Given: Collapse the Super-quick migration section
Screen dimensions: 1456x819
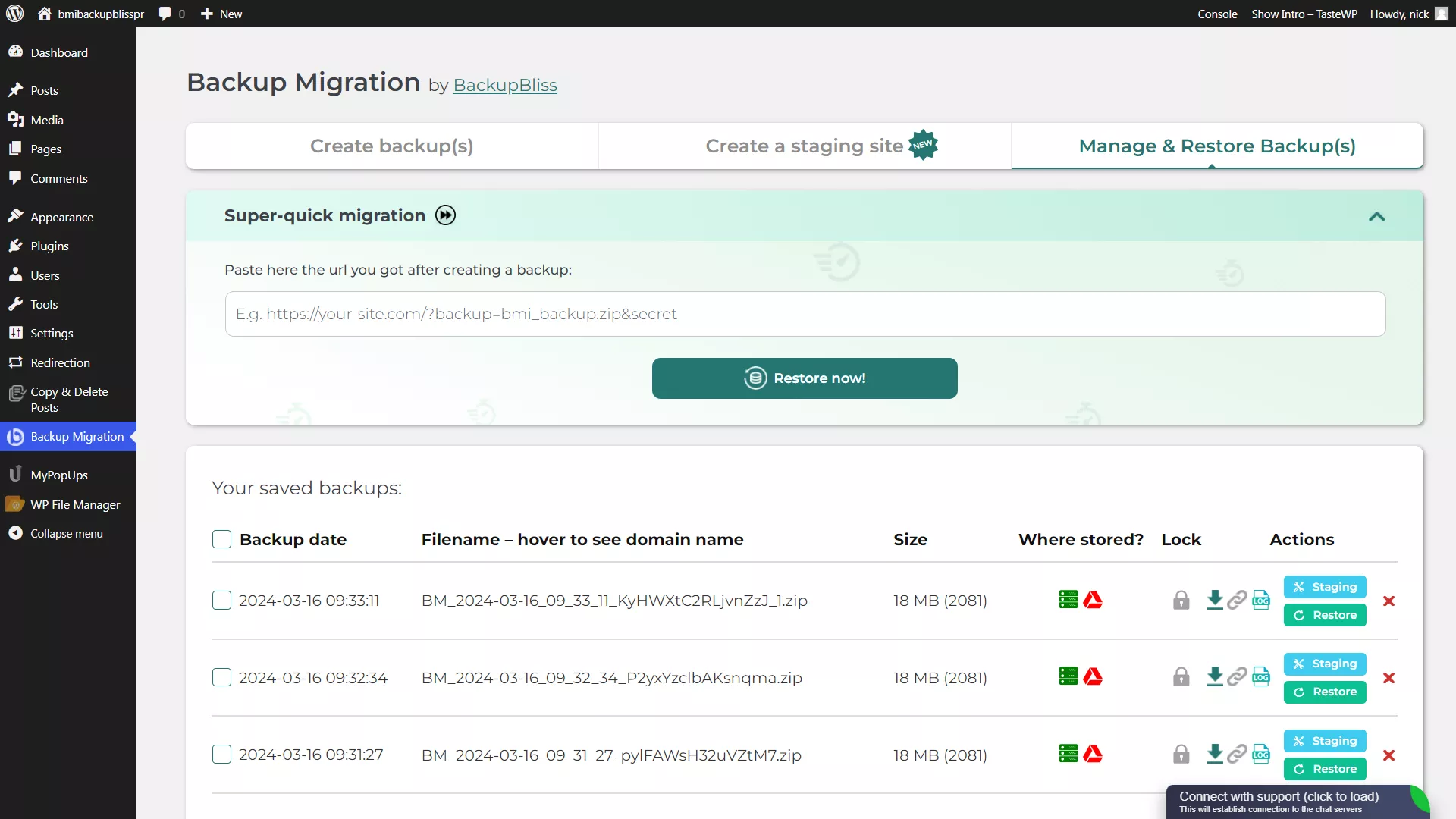Looking at the screenshot, I should tap(1376, 217).
